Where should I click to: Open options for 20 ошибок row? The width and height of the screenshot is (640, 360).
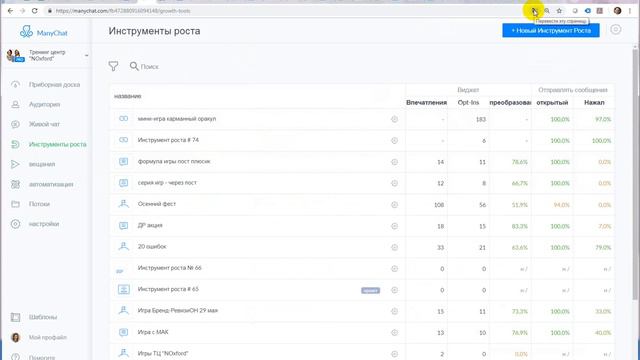pyautogui.click(x=394, y=247)
